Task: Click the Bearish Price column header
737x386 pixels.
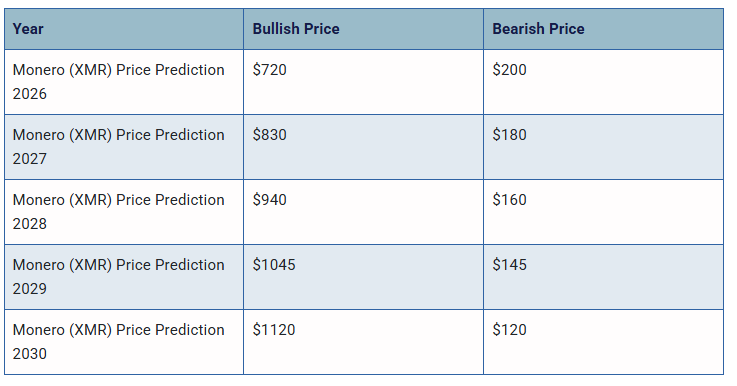Action: 603,29
